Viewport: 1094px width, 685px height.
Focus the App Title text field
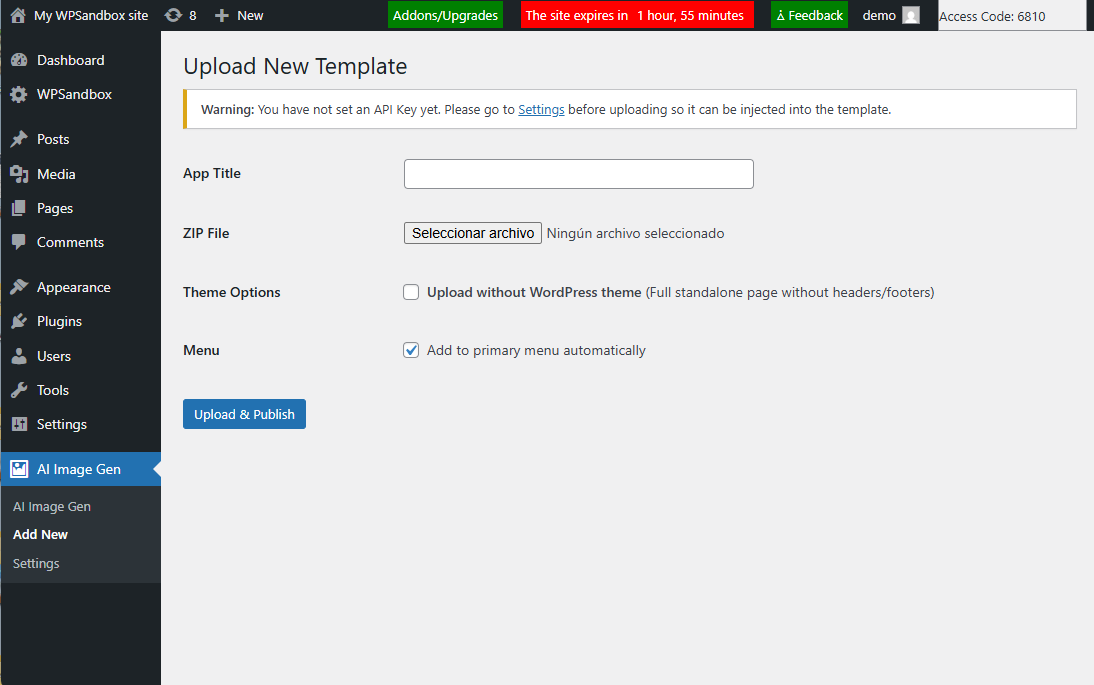point(578,174)
